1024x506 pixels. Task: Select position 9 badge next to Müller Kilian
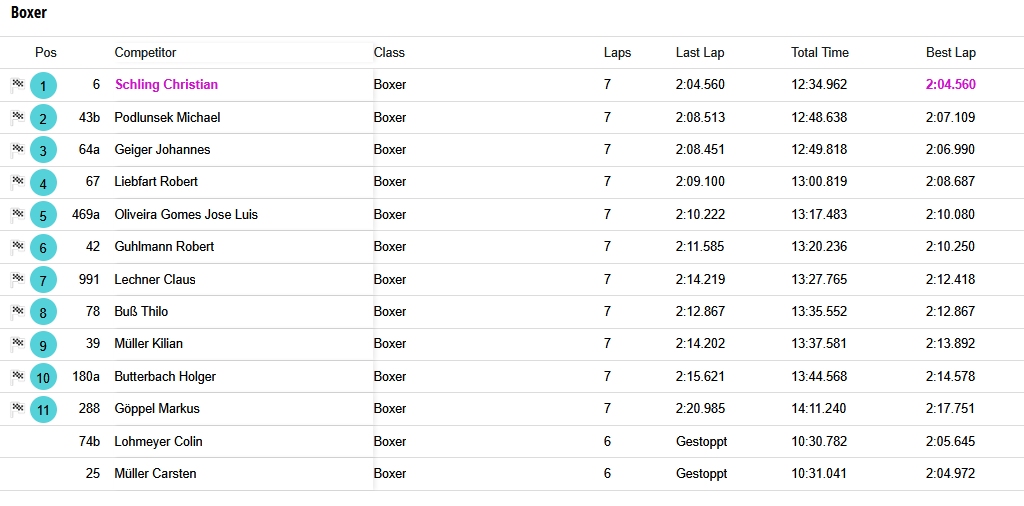(x=43, y=345)
